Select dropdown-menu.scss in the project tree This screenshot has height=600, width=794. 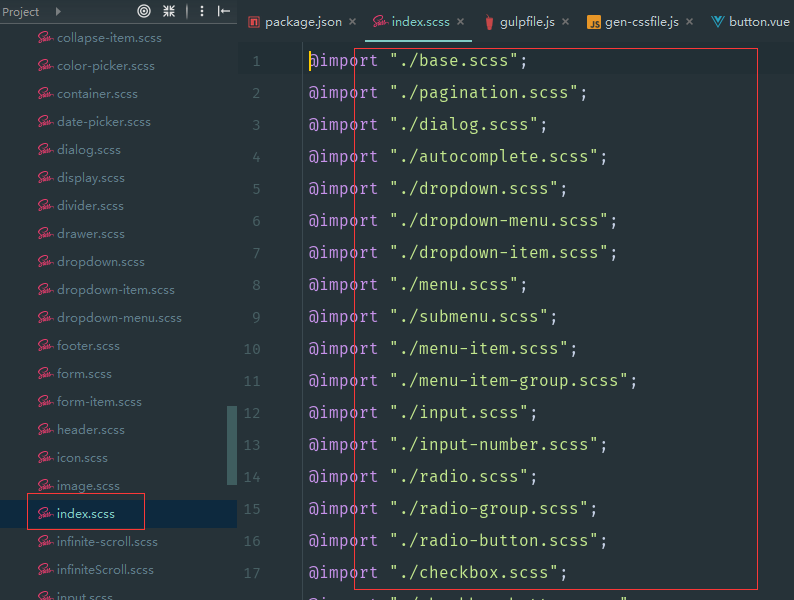pyautogui.click(x=119, y=318)
